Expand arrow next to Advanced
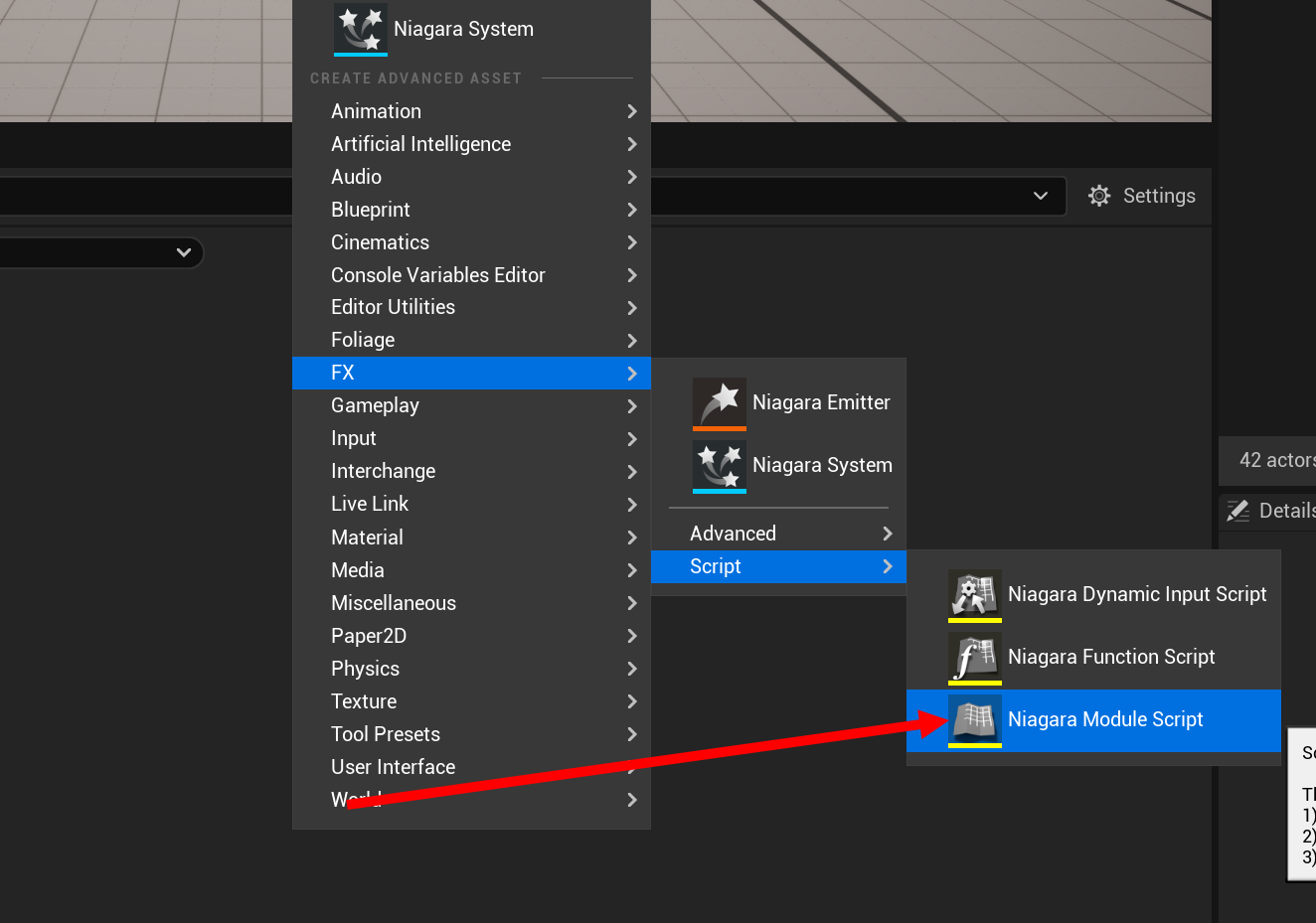The width and height of the screenshot is (1316, 923). (x=888, y=534)
